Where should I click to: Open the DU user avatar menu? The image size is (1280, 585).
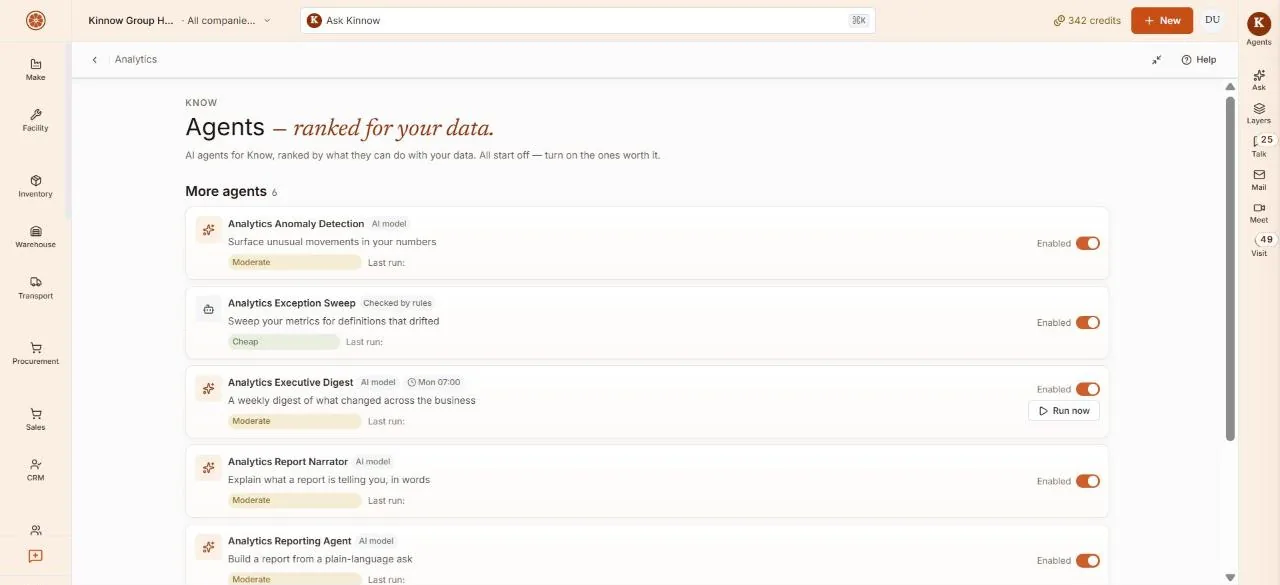(1212, 20)
